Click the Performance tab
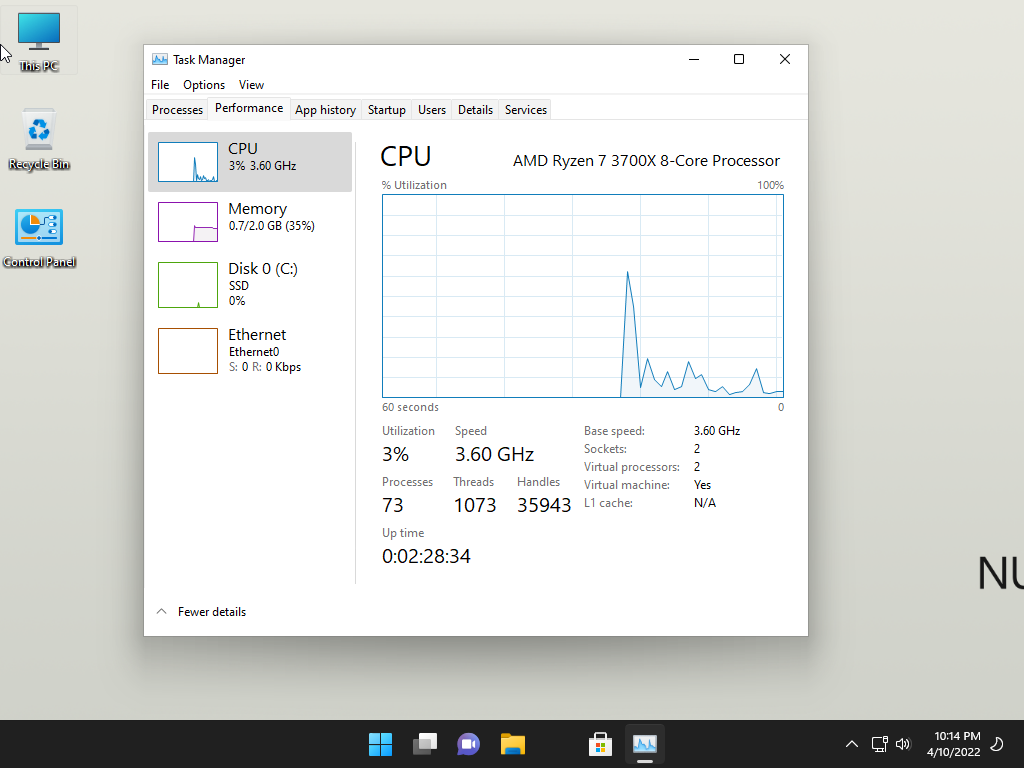Screen dimensions: 1024x768 click(x=249, y=108)
